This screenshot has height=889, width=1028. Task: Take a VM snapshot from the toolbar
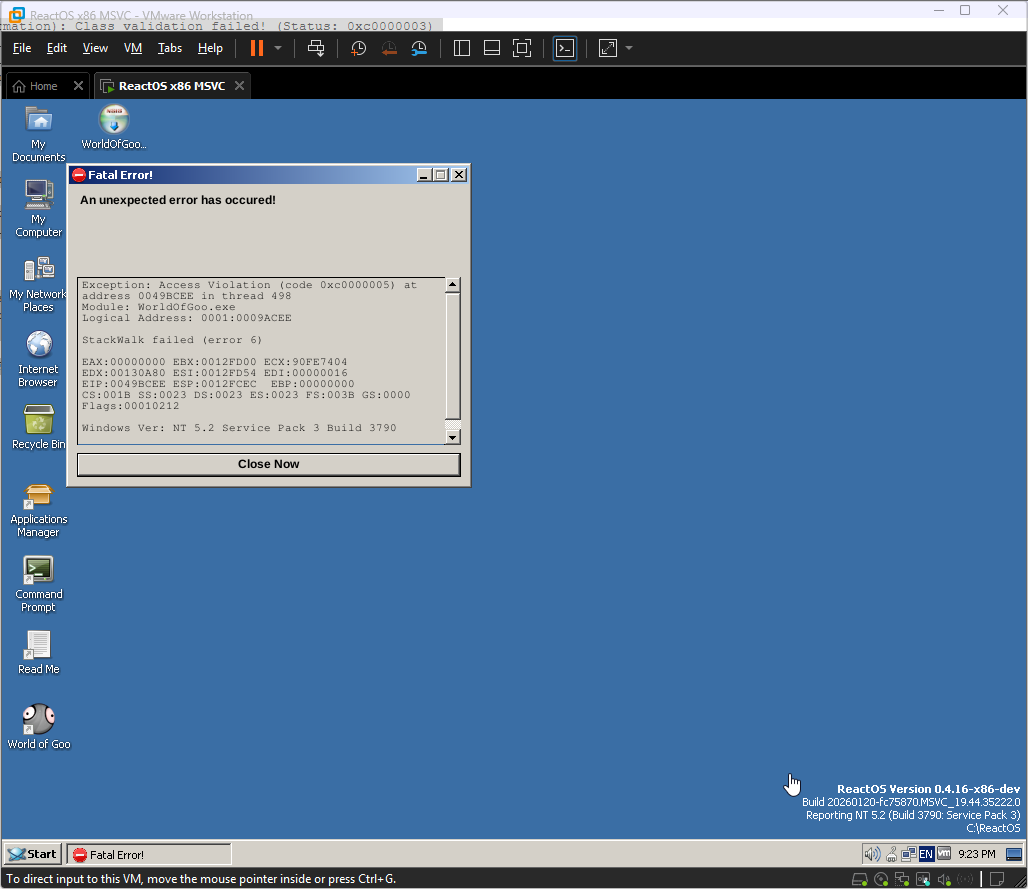358,48
